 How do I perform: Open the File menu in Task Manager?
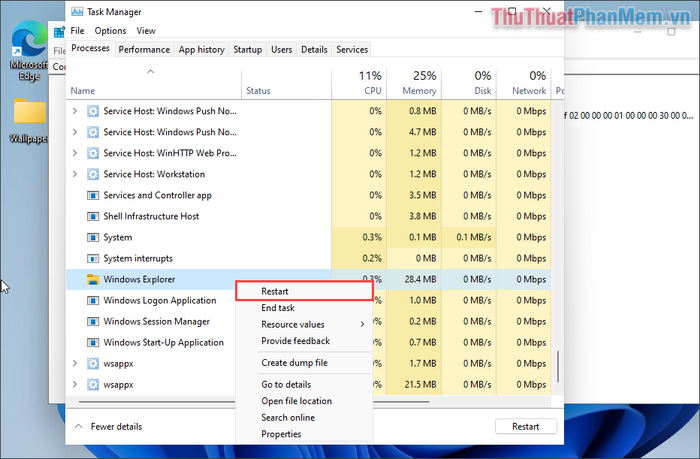pos(77,30)
